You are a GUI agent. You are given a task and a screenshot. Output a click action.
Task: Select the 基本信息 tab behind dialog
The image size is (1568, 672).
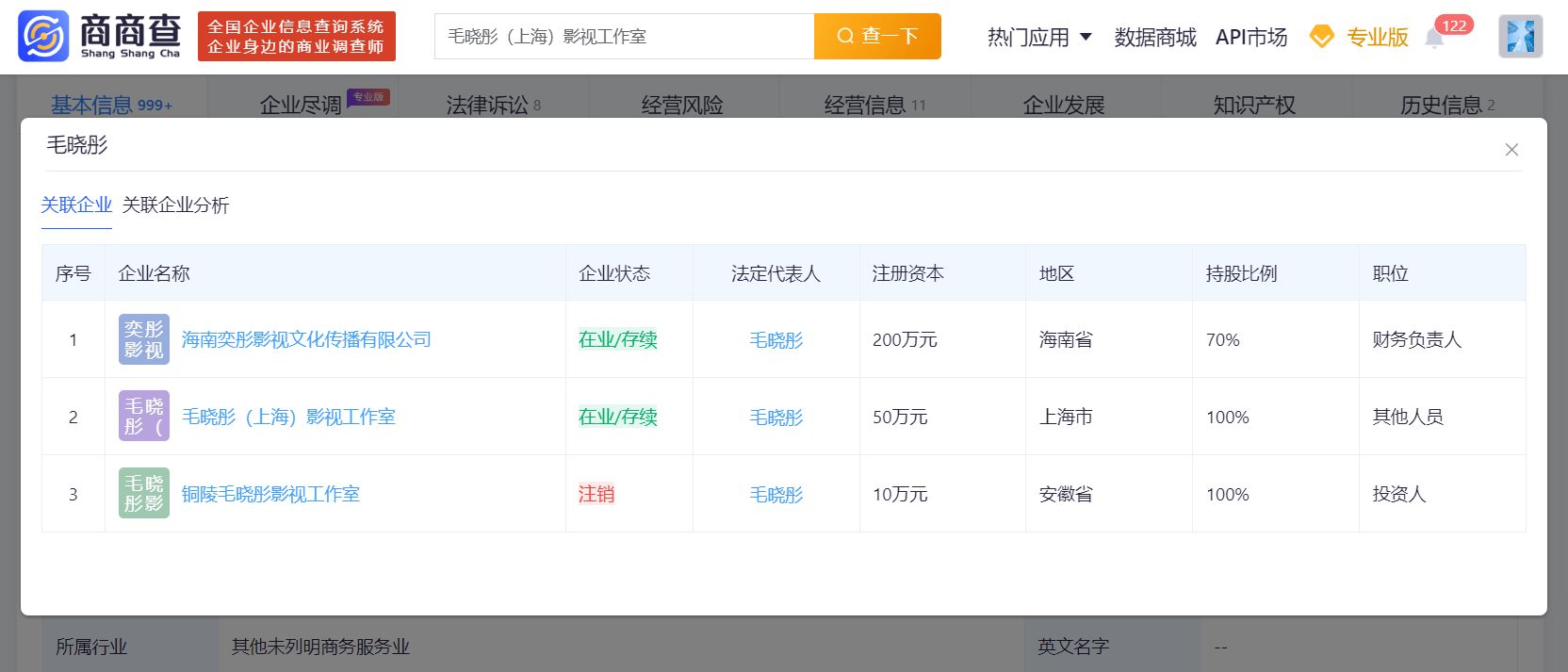pyautogui.click(x=111, y=105)
